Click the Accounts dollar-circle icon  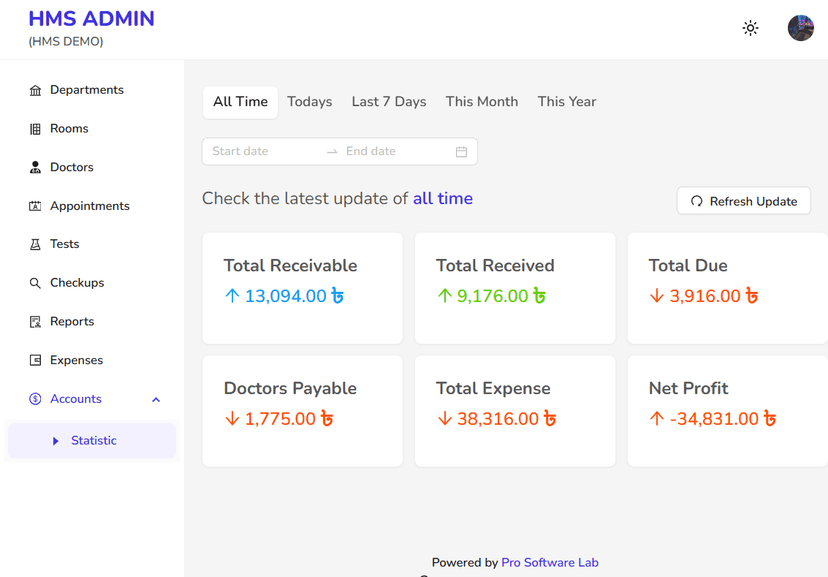click(35, 399)
